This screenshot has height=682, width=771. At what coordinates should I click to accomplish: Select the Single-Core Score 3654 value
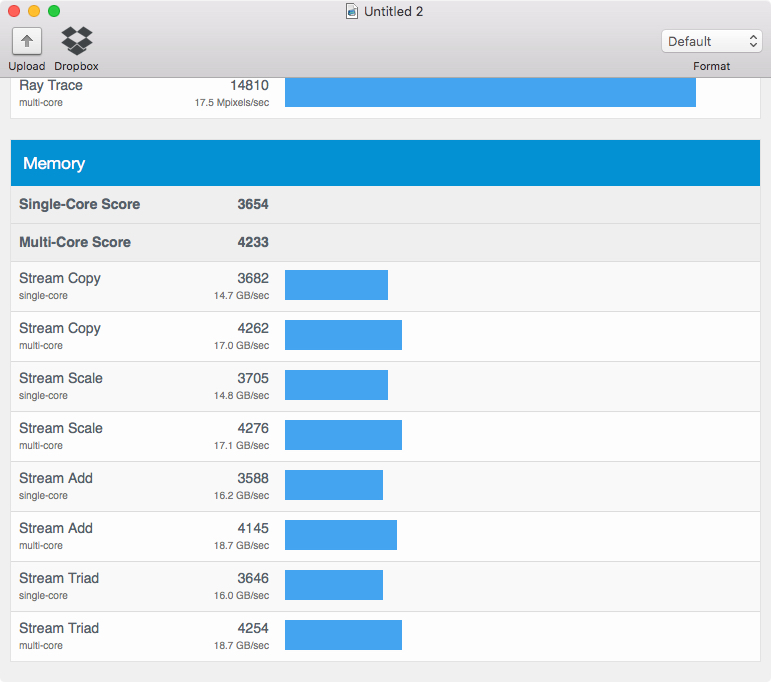pyautogui.click(x=253, y=204)
